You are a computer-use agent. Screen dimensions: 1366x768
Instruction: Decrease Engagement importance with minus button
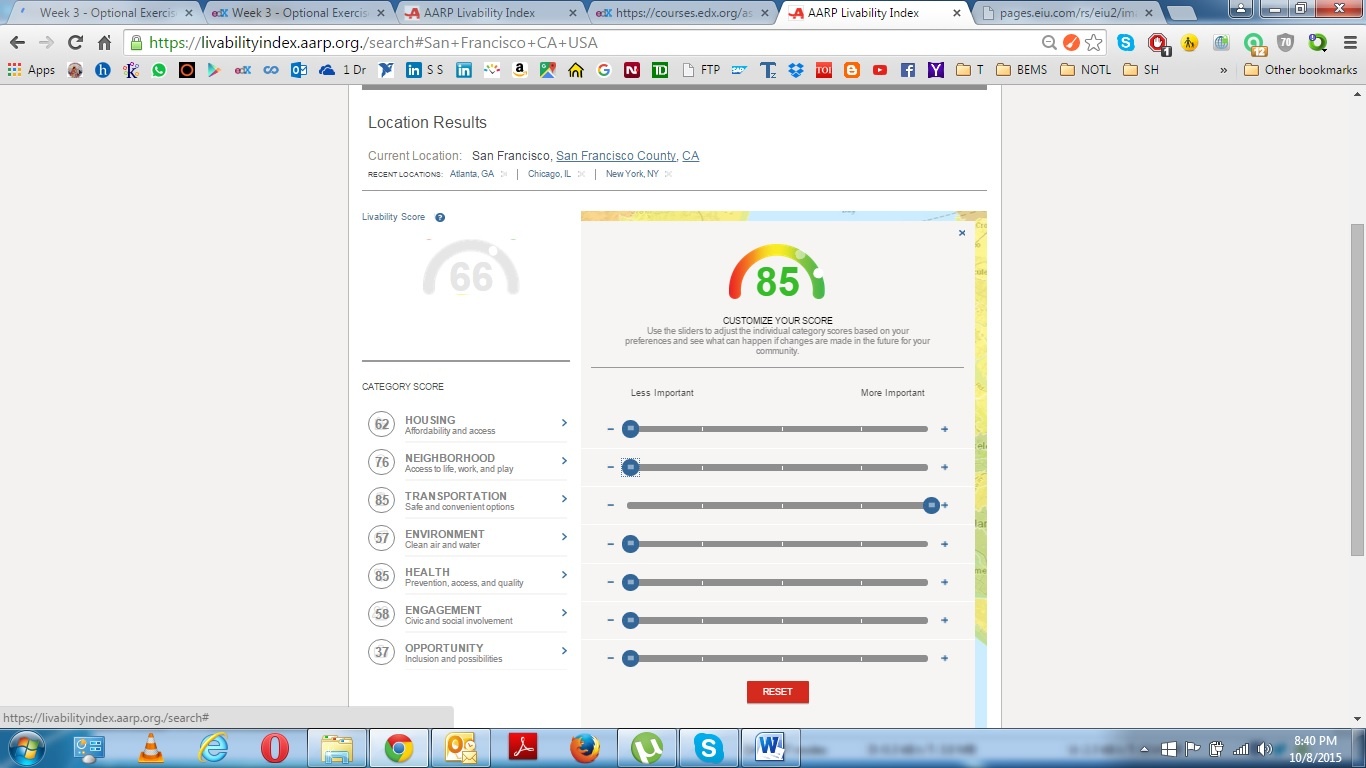pyautogui.click(x=610, y=620)
